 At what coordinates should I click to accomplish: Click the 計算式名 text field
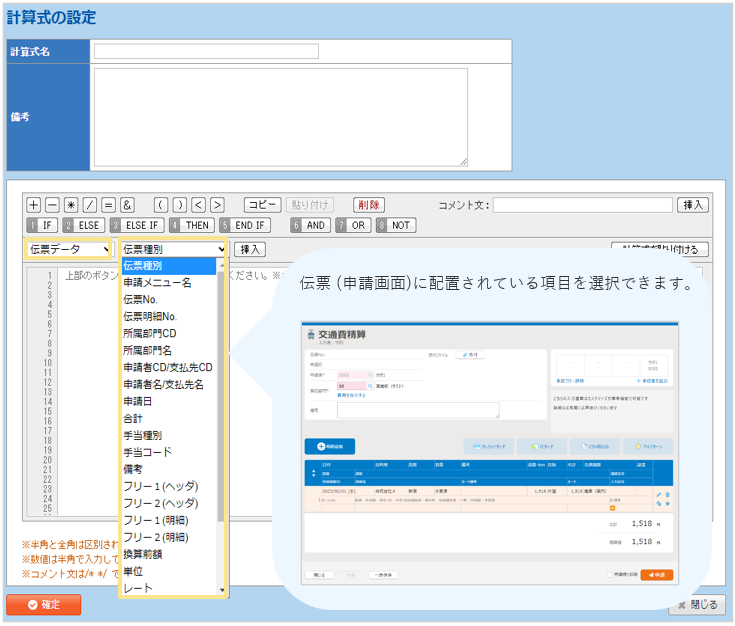206,51
